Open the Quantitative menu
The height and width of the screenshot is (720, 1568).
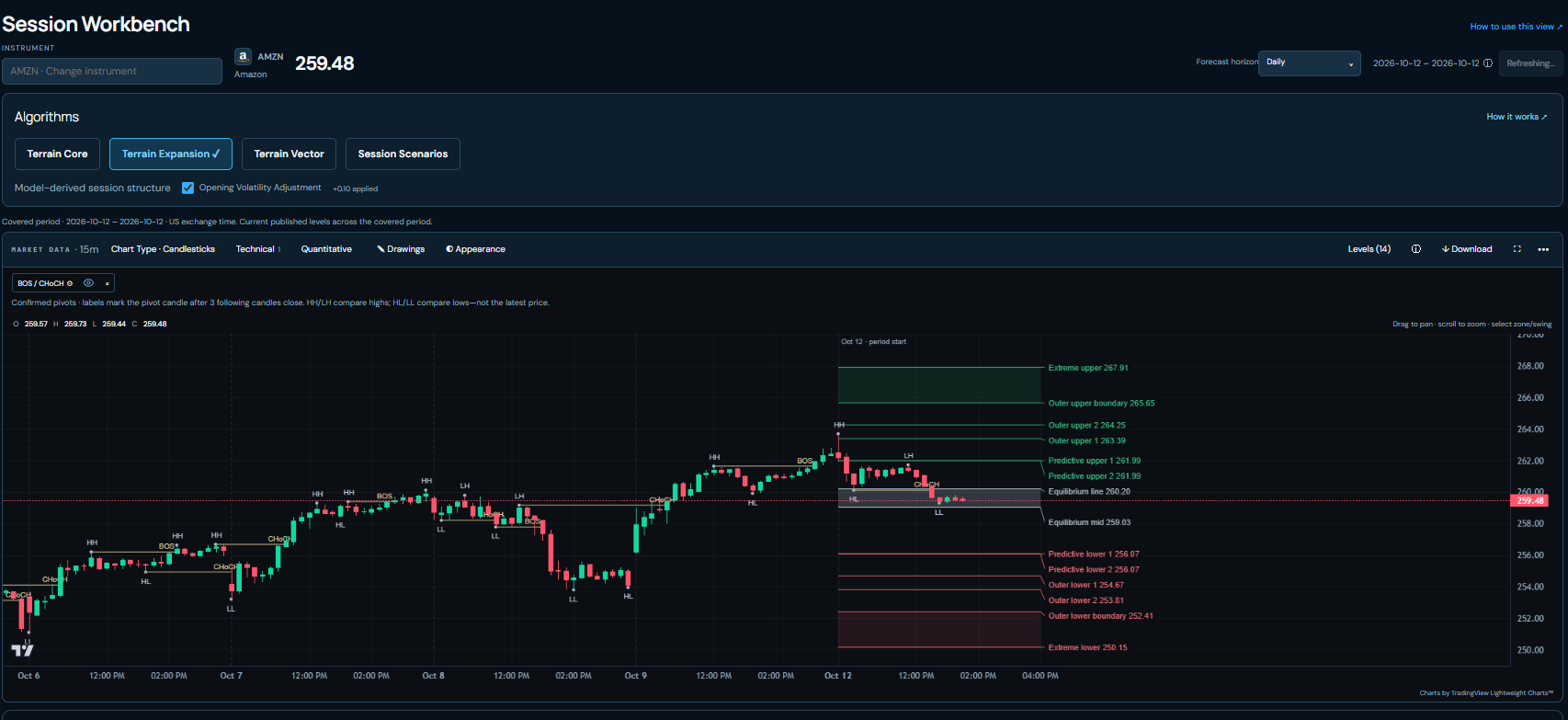coord(326,249)
